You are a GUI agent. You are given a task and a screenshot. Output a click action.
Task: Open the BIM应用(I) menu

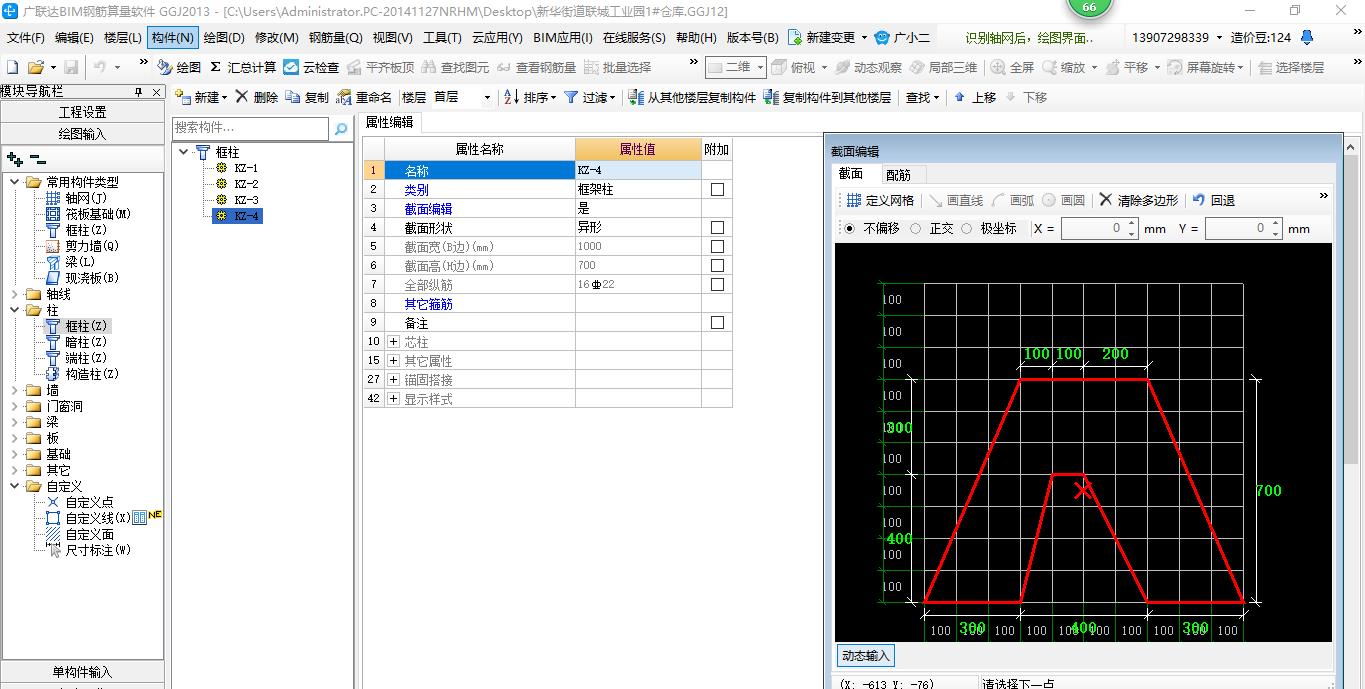click(x=562, y=38)
